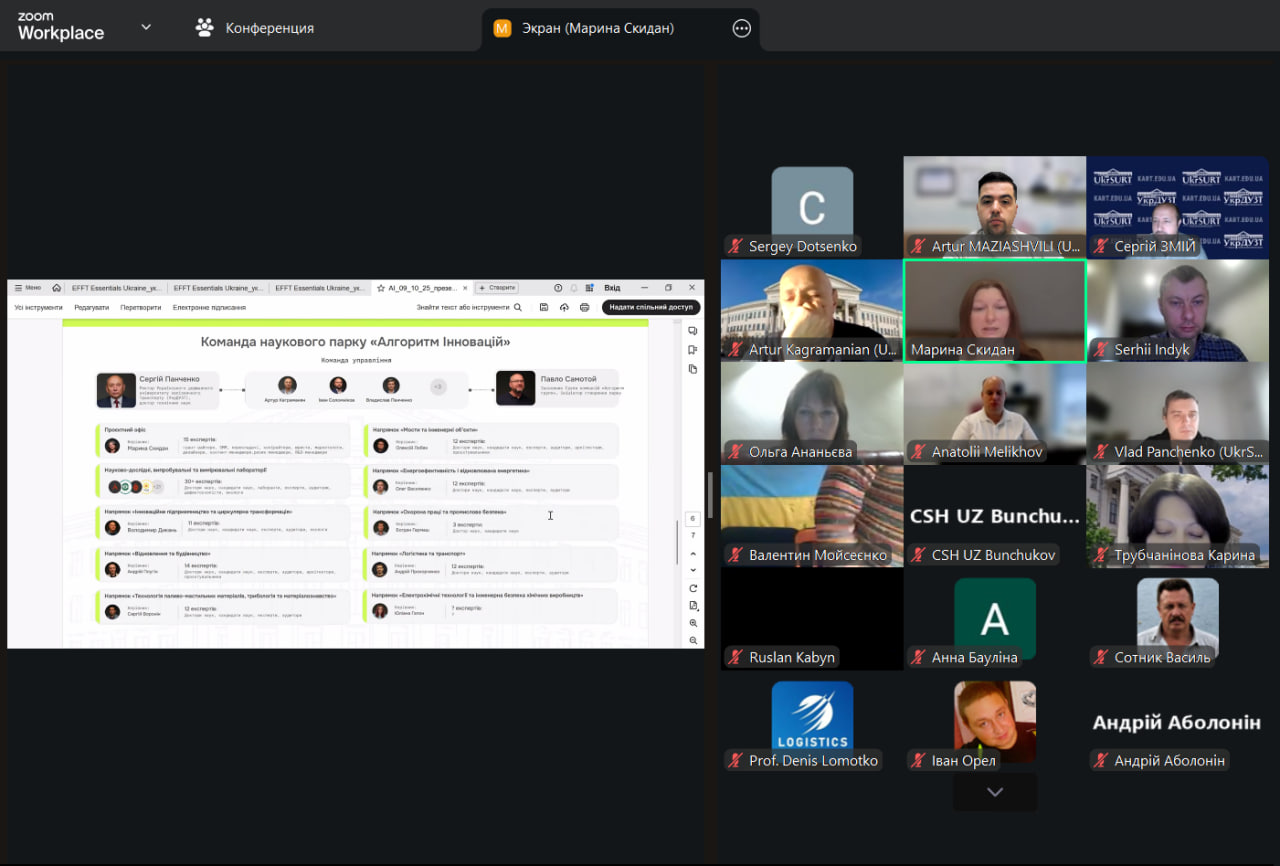Click muted microphone icon for Sergey Dotsenko
Image resolution: width=1280 pixels, height=866 pixels.
[736, 246]
